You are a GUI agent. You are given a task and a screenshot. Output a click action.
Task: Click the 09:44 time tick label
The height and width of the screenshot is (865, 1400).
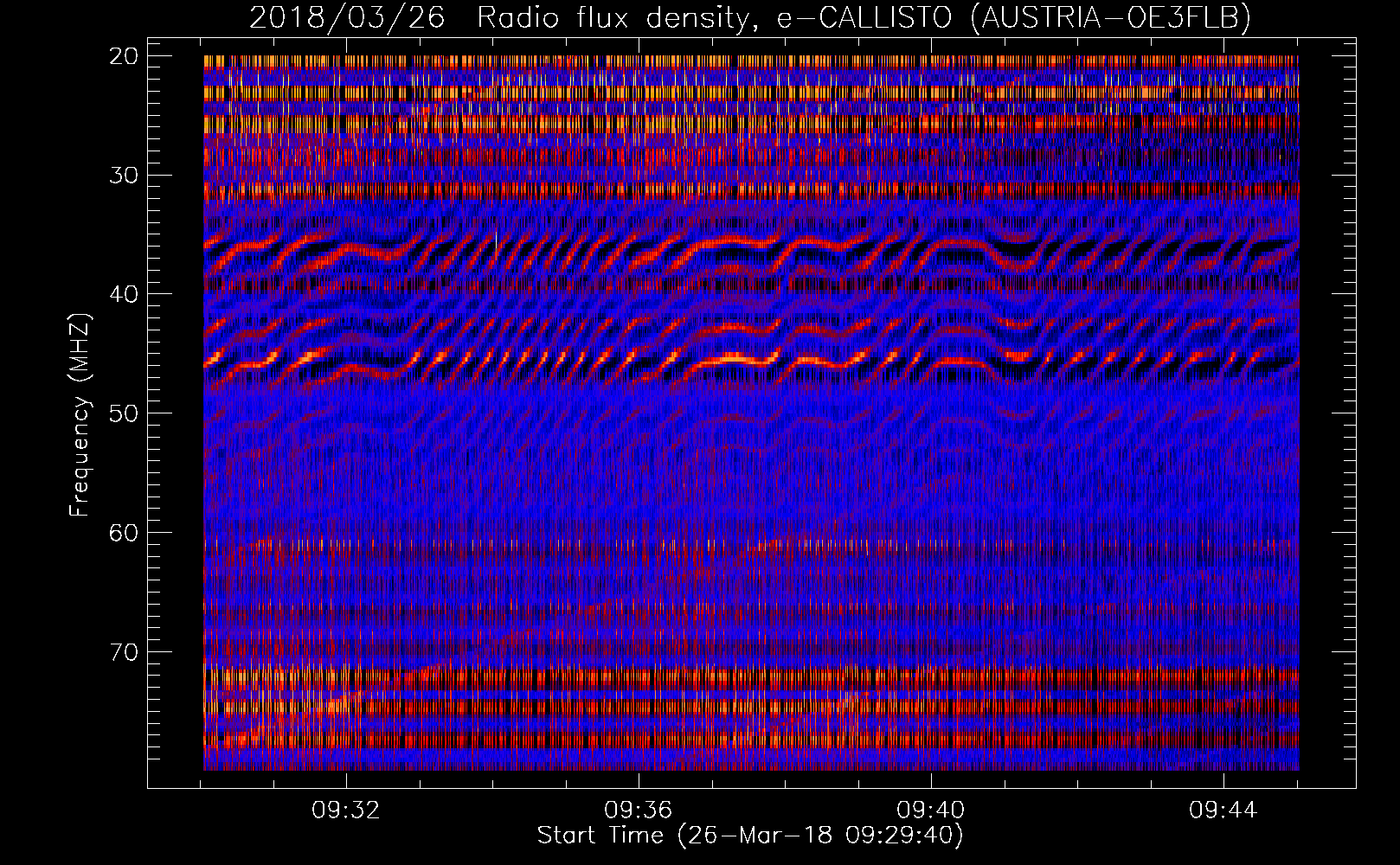(1223, 811)
